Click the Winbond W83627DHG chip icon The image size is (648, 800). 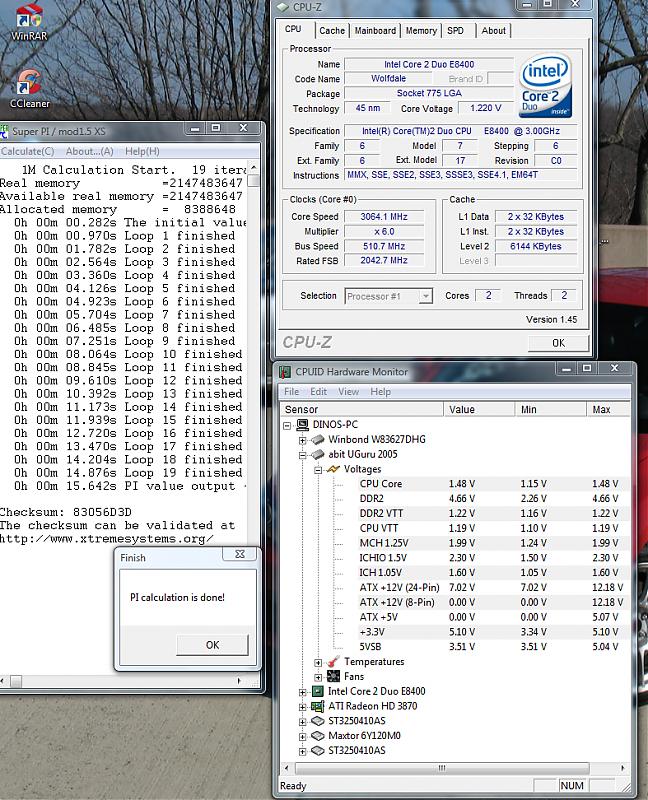[x=318, y=439]
